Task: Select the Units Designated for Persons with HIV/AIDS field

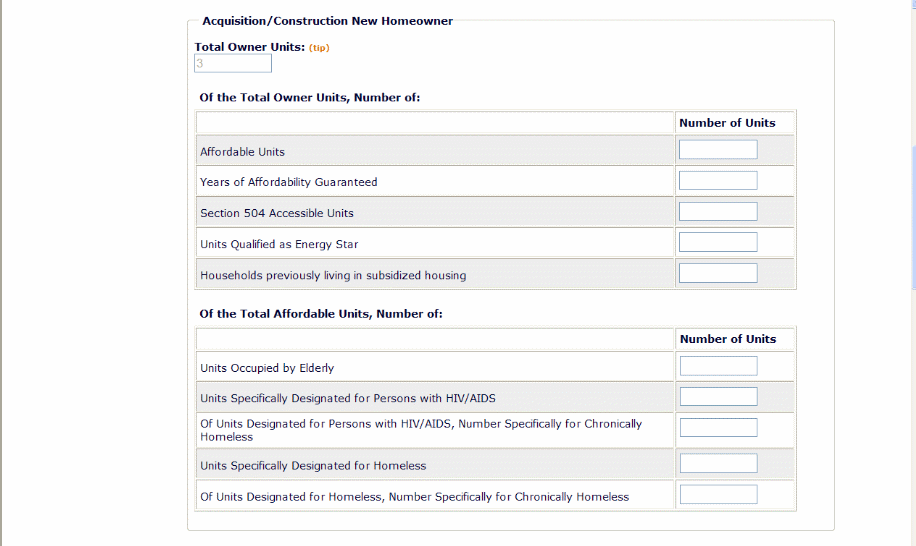Action: coord(718,397)
